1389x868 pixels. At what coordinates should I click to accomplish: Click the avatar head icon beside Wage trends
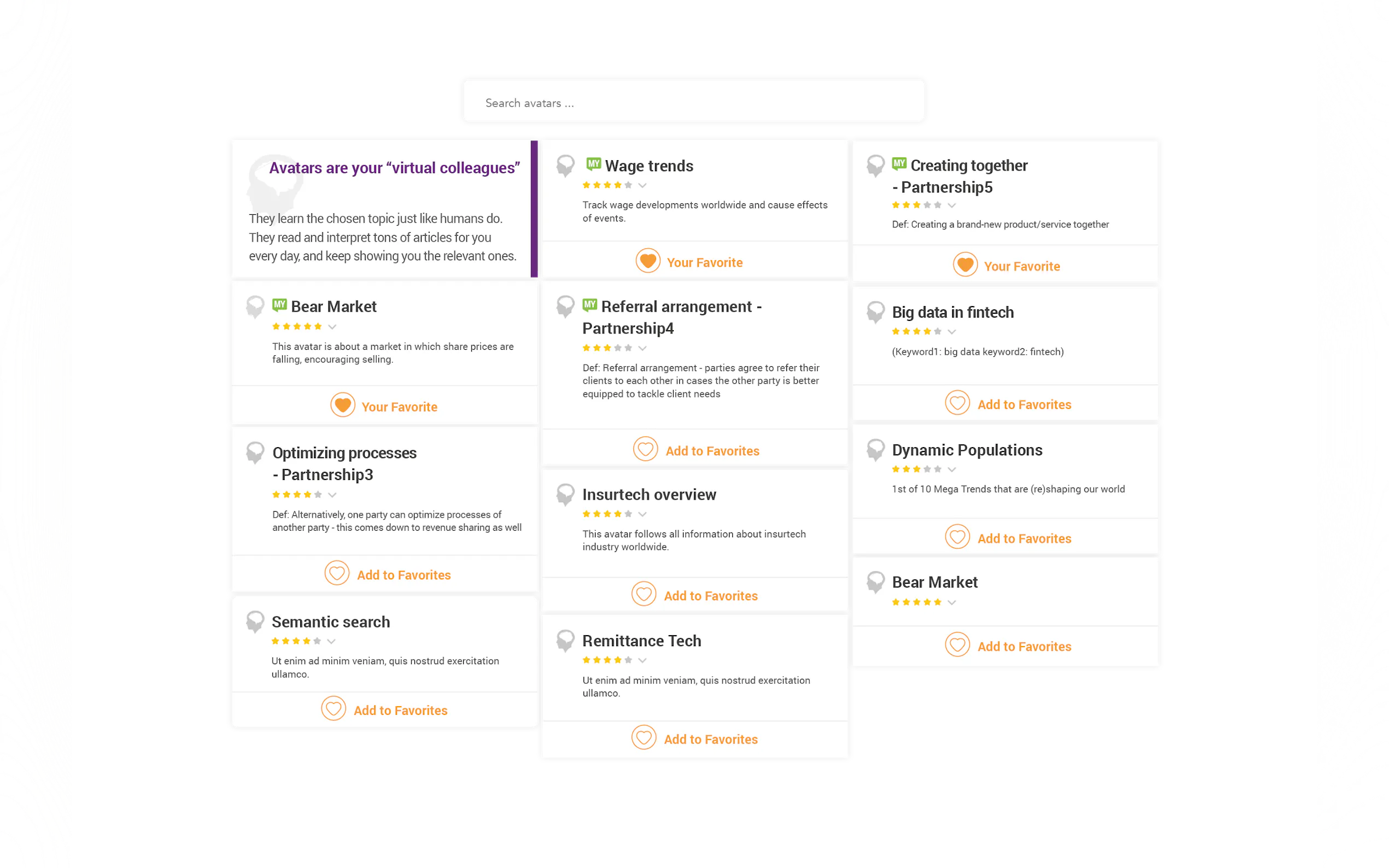[565, 165]
